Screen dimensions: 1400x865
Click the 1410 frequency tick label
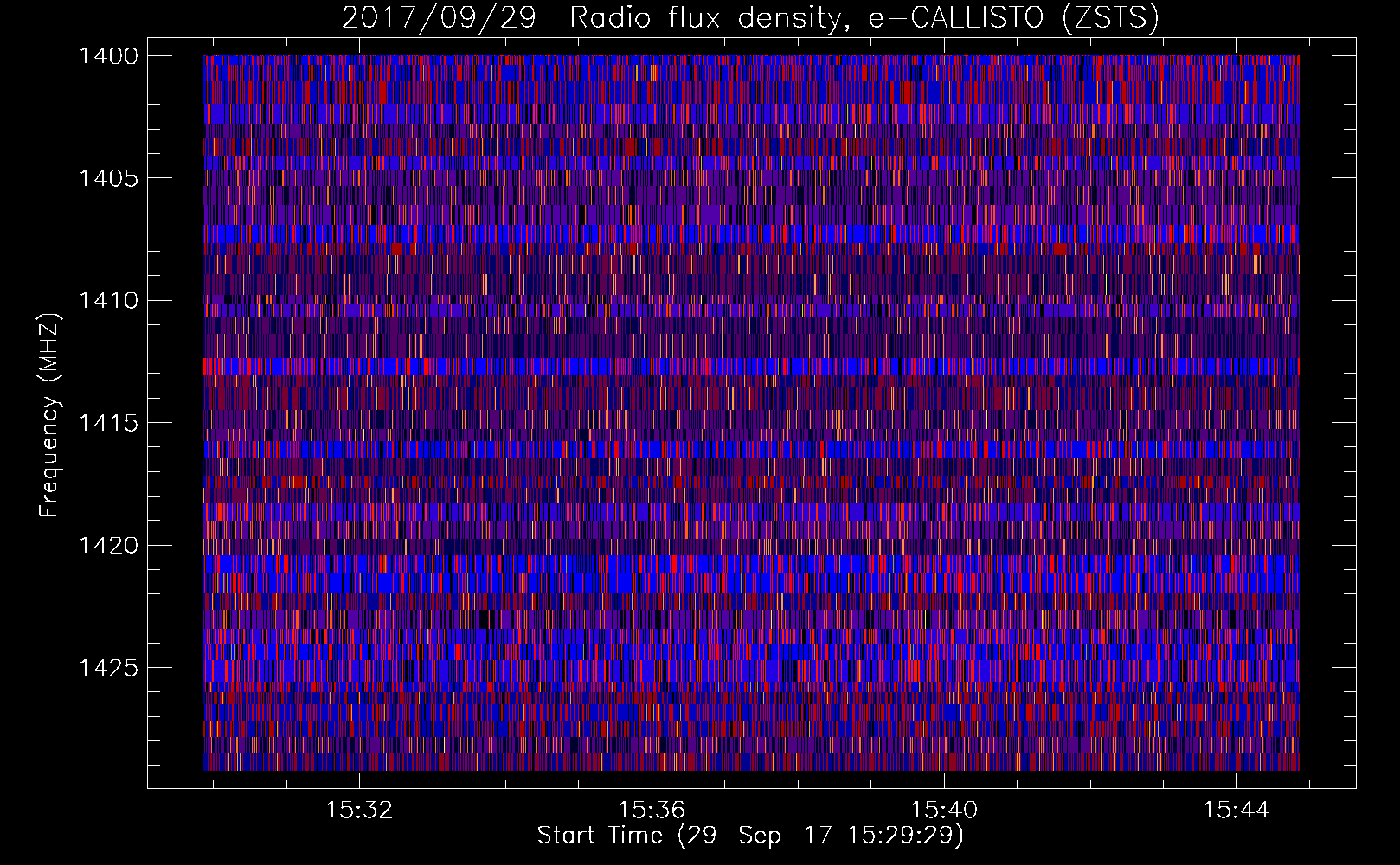[x=108, y=301]
